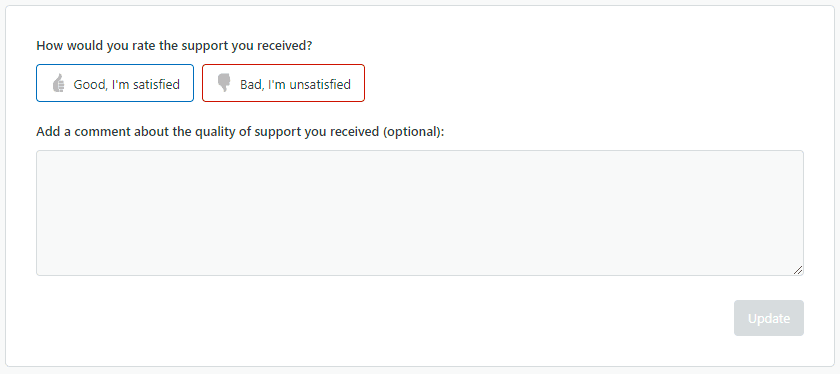Select the "Good, I'm satisfied" rating
This screenshot has height=374, width=840.
pos(115,83)
